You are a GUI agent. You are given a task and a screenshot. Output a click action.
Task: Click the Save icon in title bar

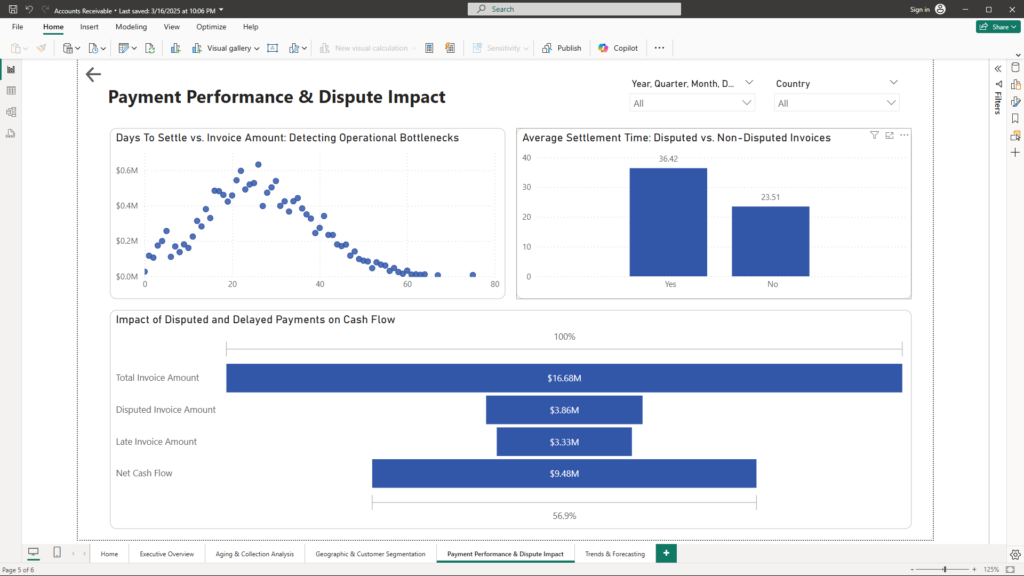point(11,9)
